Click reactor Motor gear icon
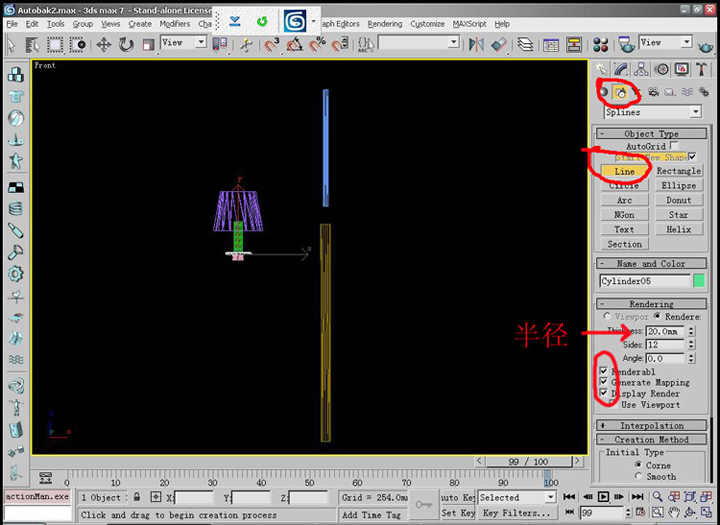The height and width of the screenshot is (525, 720). pyautogui.click(x=16, y=274)
